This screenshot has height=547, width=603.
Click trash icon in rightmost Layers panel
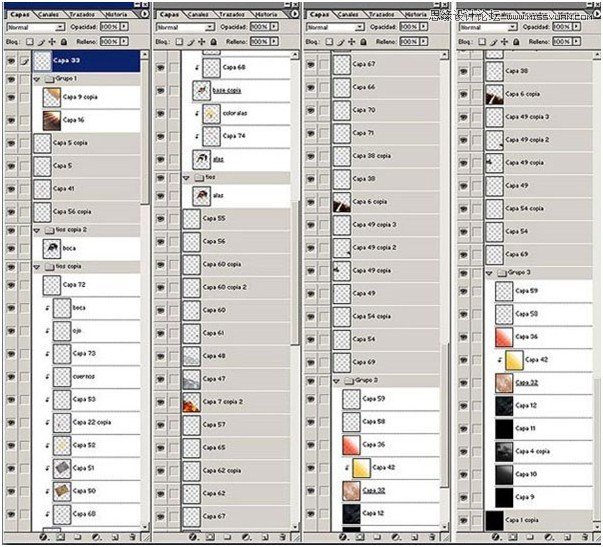[585, 537]
